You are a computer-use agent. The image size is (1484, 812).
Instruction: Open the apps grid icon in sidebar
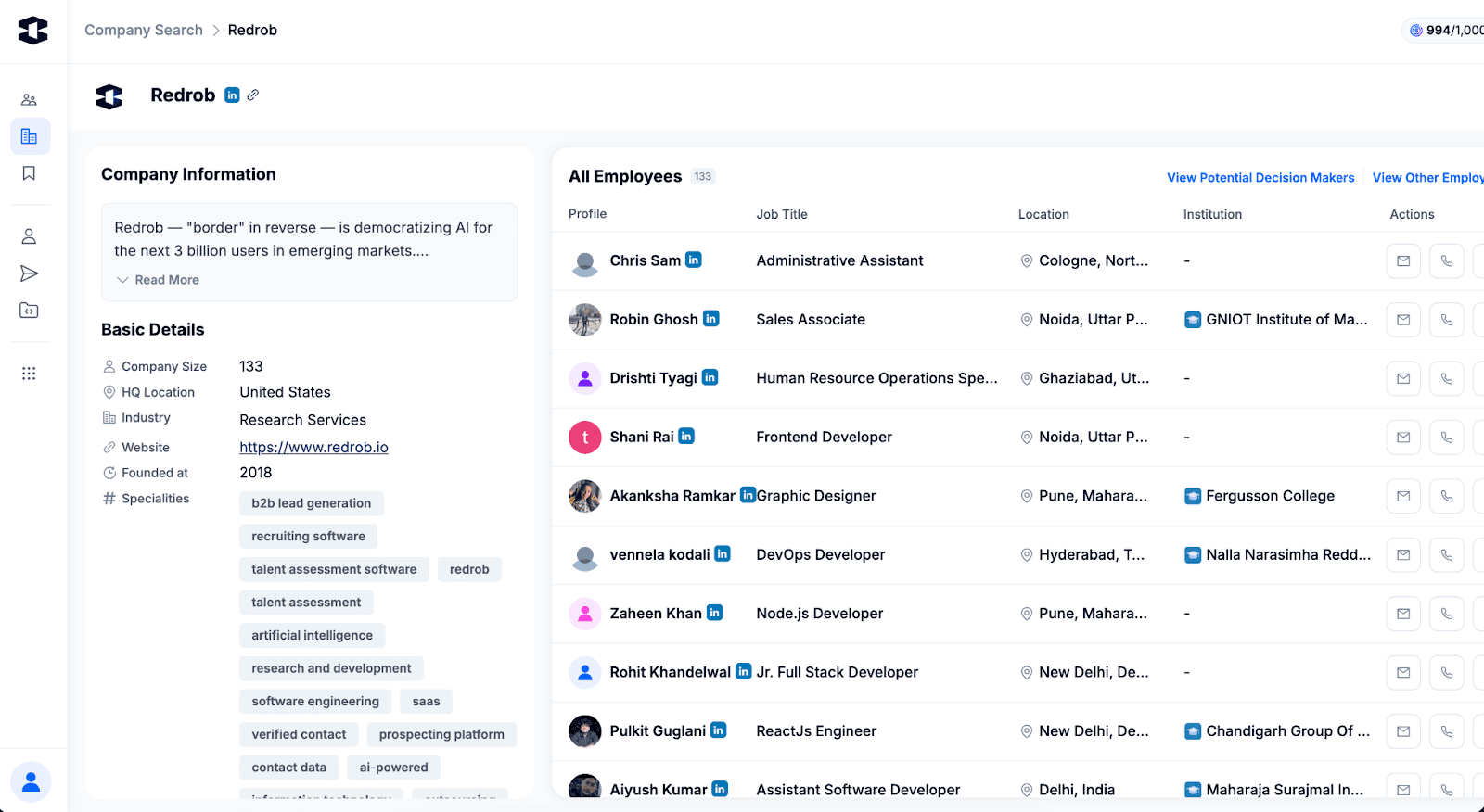(x=29, y=374)
